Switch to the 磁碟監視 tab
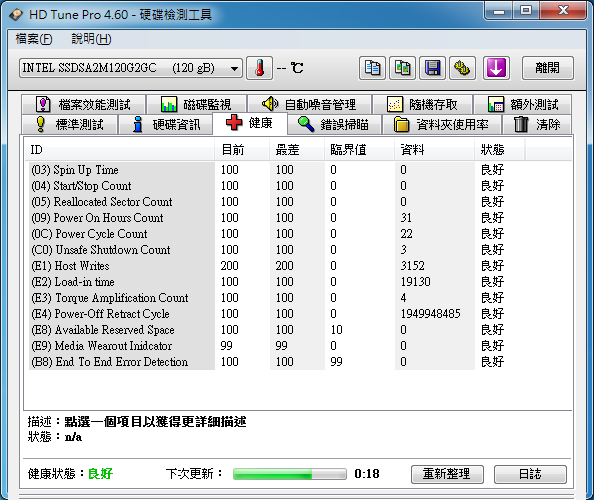594x500 pixels. (x=196, y=104)
